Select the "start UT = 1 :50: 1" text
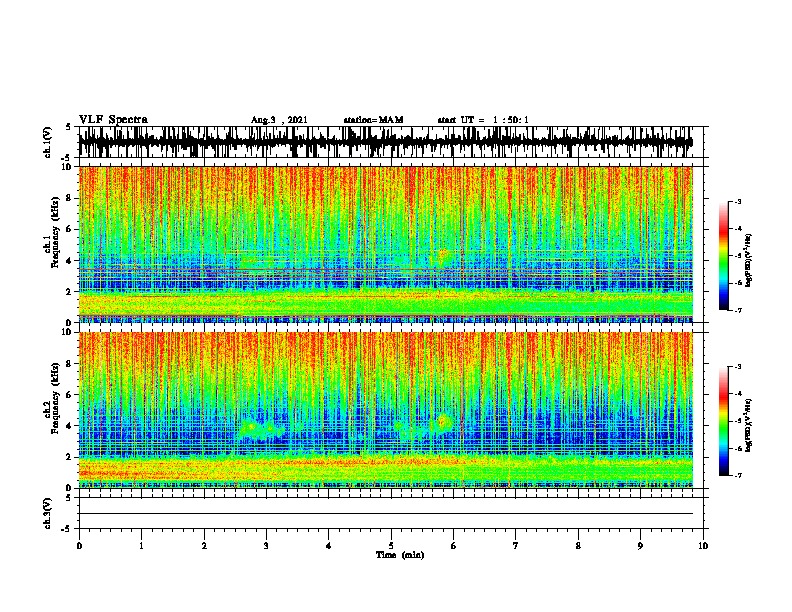Viewport: 792px width, 612px height. click(x=483, y=120)
